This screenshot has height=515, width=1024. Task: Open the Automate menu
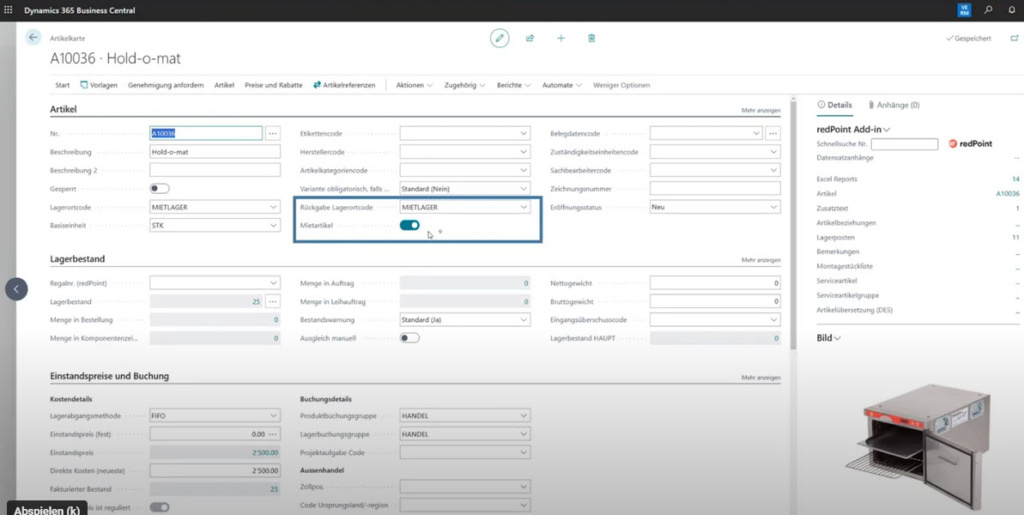click(562, 85)
